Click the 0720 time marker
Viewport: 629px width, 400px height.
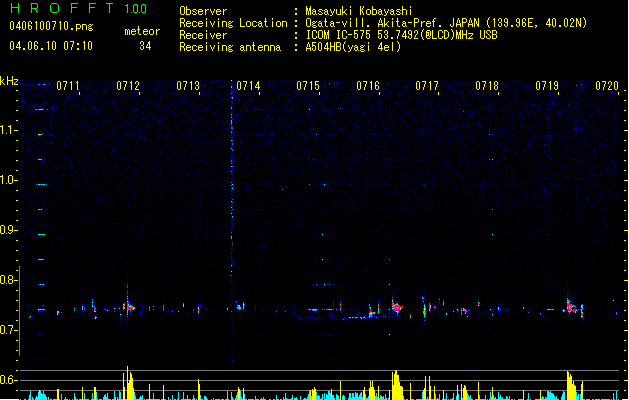pos(607,86)
